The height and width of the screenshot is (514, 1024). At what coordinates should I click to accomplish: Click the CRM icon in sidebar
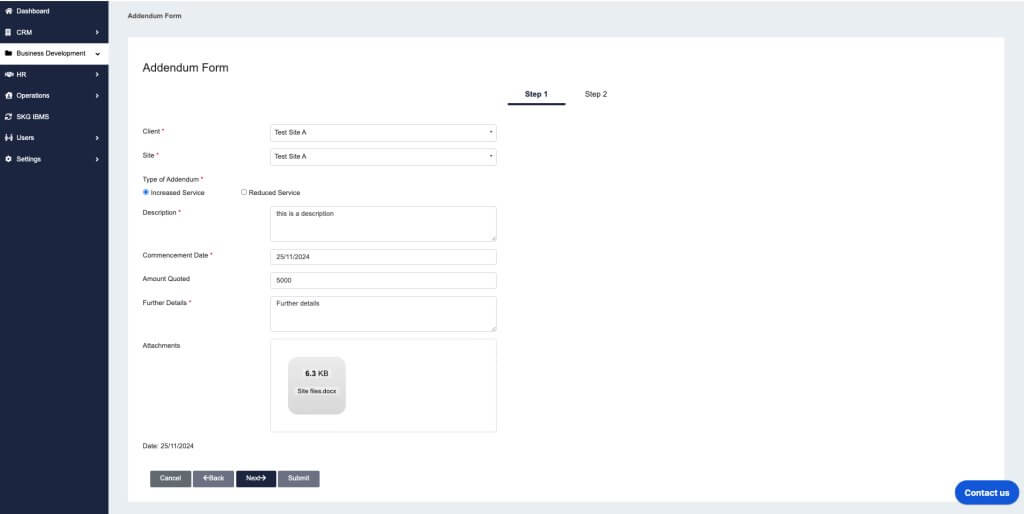coord(9,32)
